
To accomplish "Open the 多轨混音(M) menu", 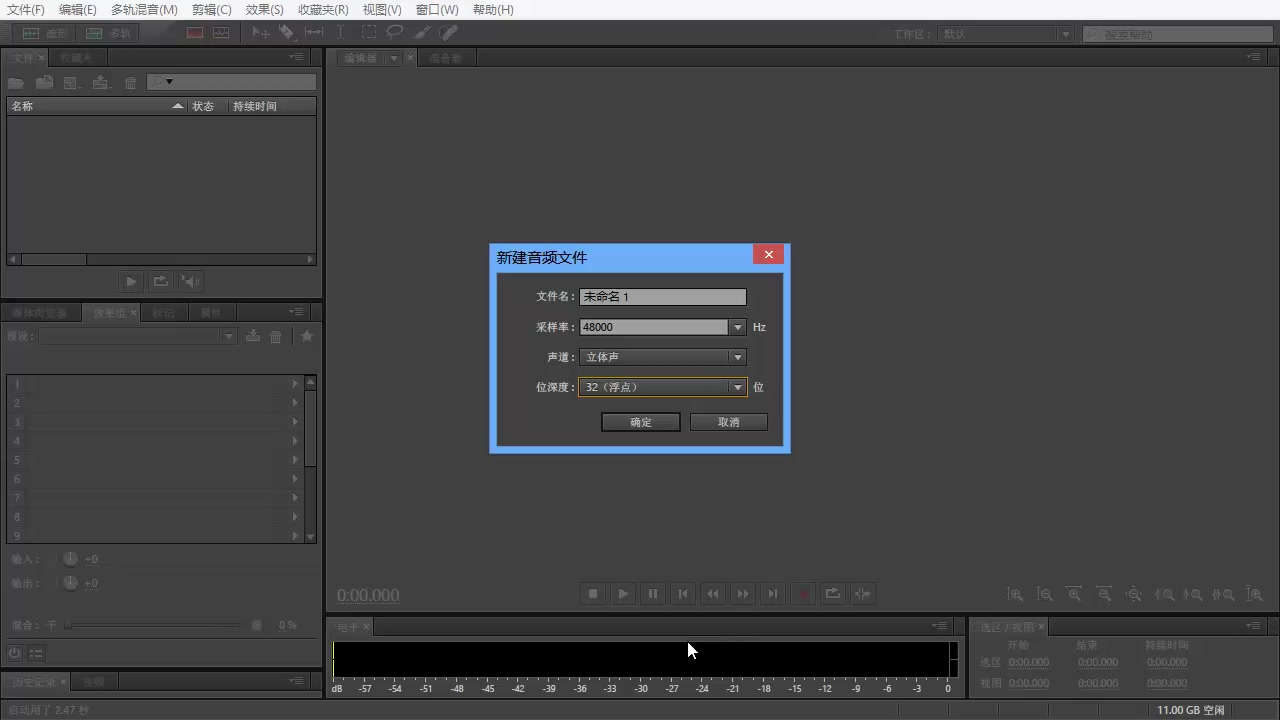I will click(144, 10).
